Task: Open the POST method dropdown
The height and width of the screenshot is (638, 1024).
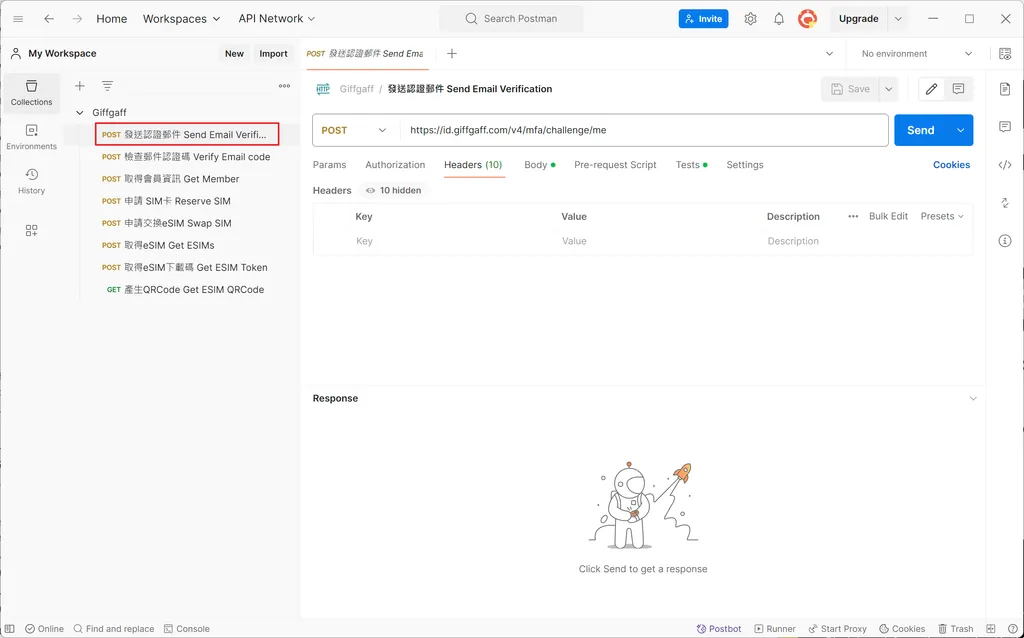Action: click(355, 130)
